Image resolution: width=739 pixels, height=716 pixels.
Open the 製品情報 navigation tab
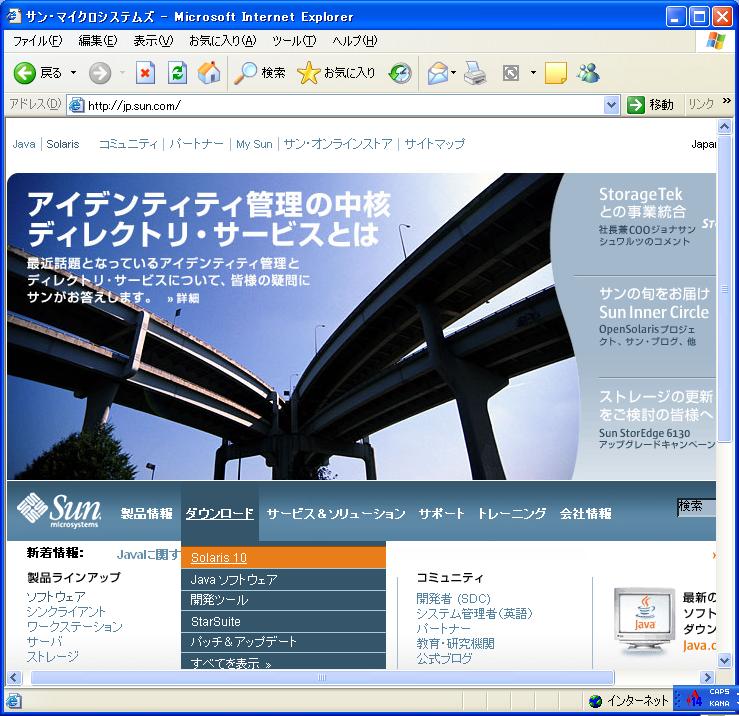[x=147, y=513]
